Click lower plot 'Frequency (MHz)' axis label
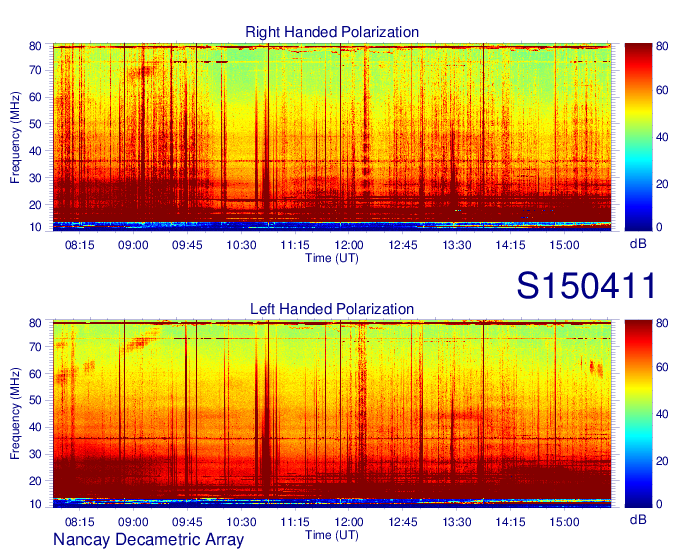Viewport: 680px width, 552px height. click(15, 413)
